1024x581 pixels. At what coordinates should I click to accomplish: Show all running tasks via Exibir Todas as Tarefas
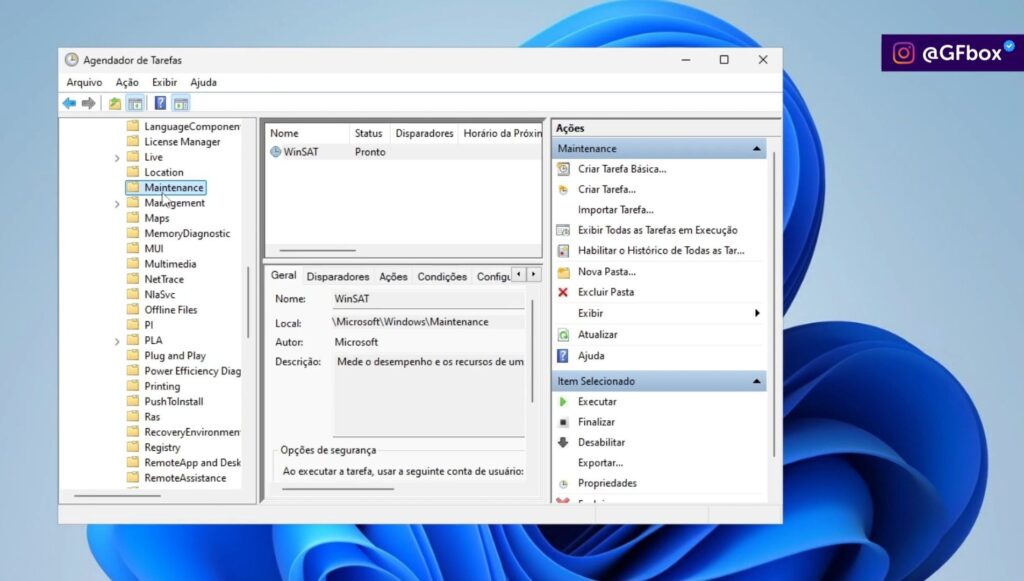(658, 230)
